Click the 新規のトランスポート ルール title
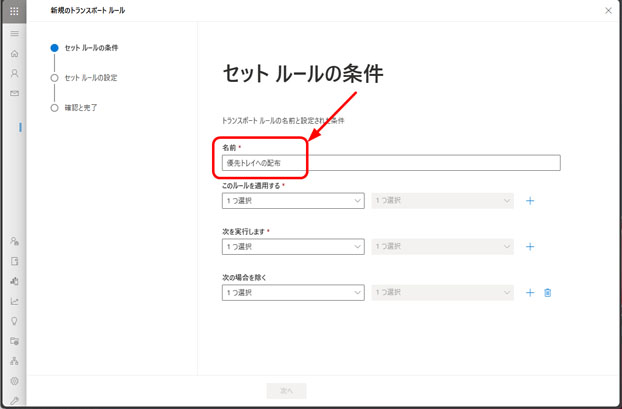Image resolution: width=622 pixels, height=409 pixels. tap(88, 11)
